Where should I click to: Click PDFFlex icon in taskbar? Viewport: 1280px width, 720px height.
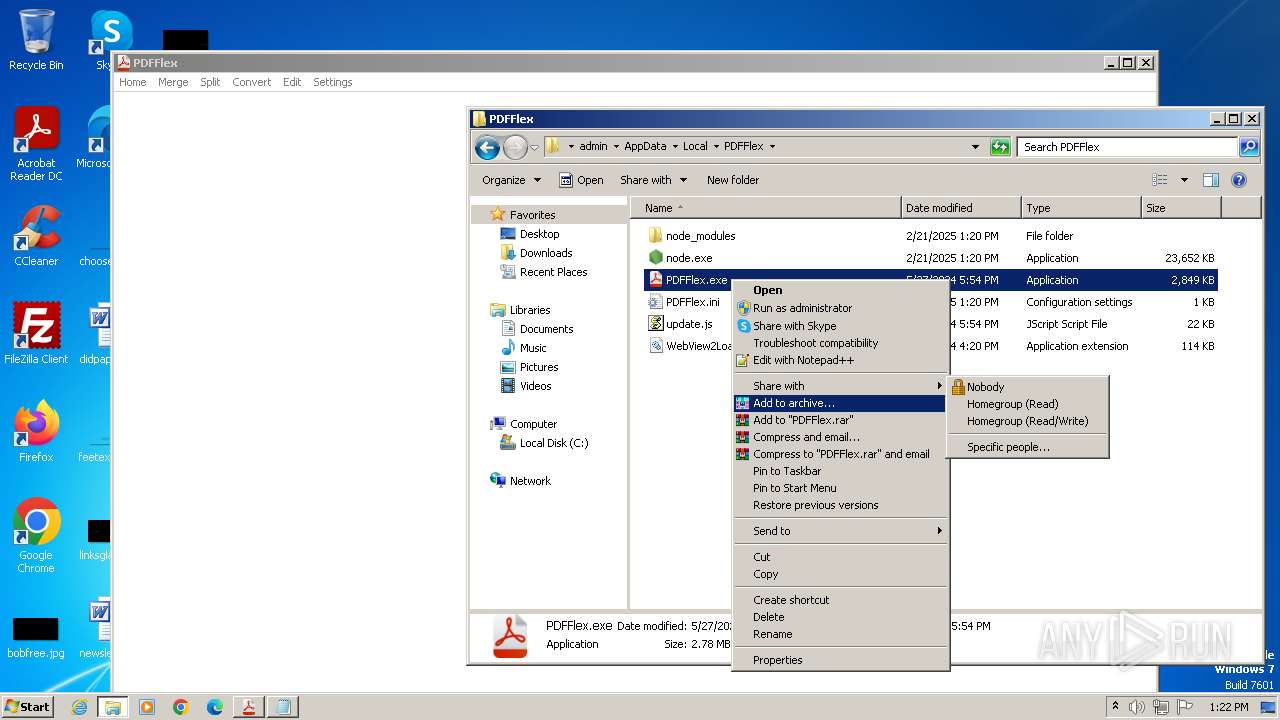[x=248, y=707]
